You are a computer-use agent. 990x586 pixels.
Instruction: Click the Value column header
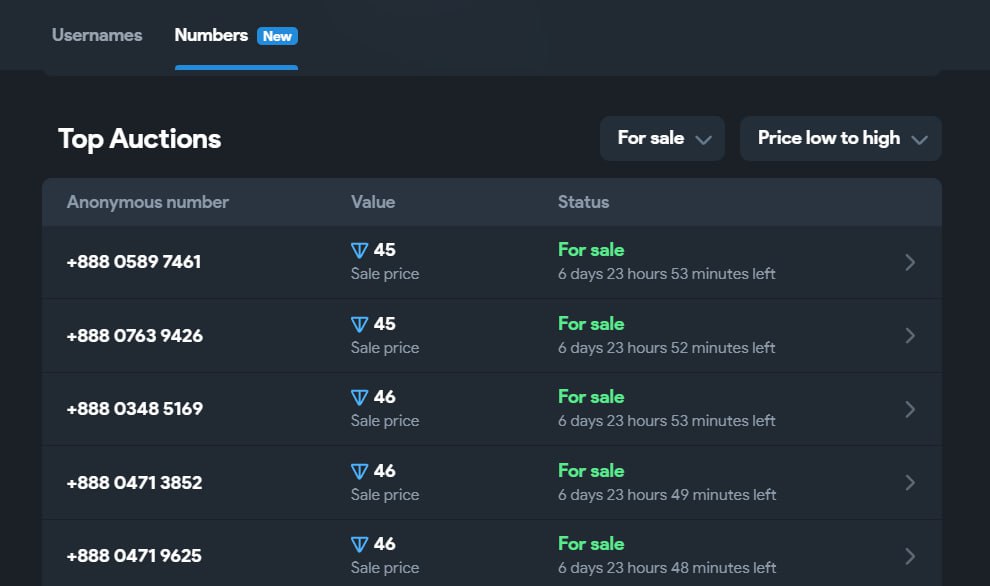373,202
